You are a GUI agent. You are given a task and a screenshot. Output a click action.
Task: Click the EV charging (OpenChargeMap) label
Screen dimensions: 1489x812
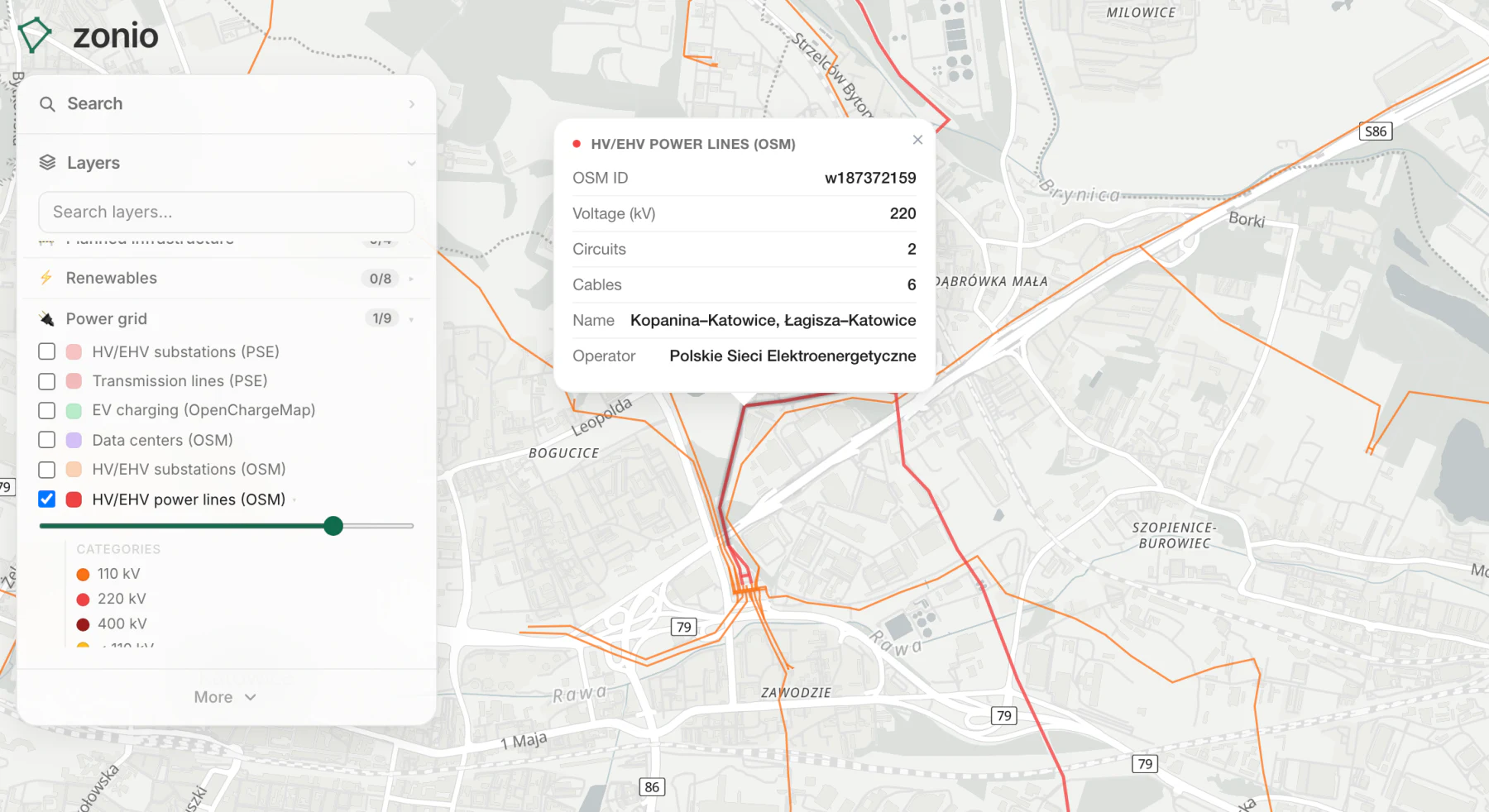203,410
